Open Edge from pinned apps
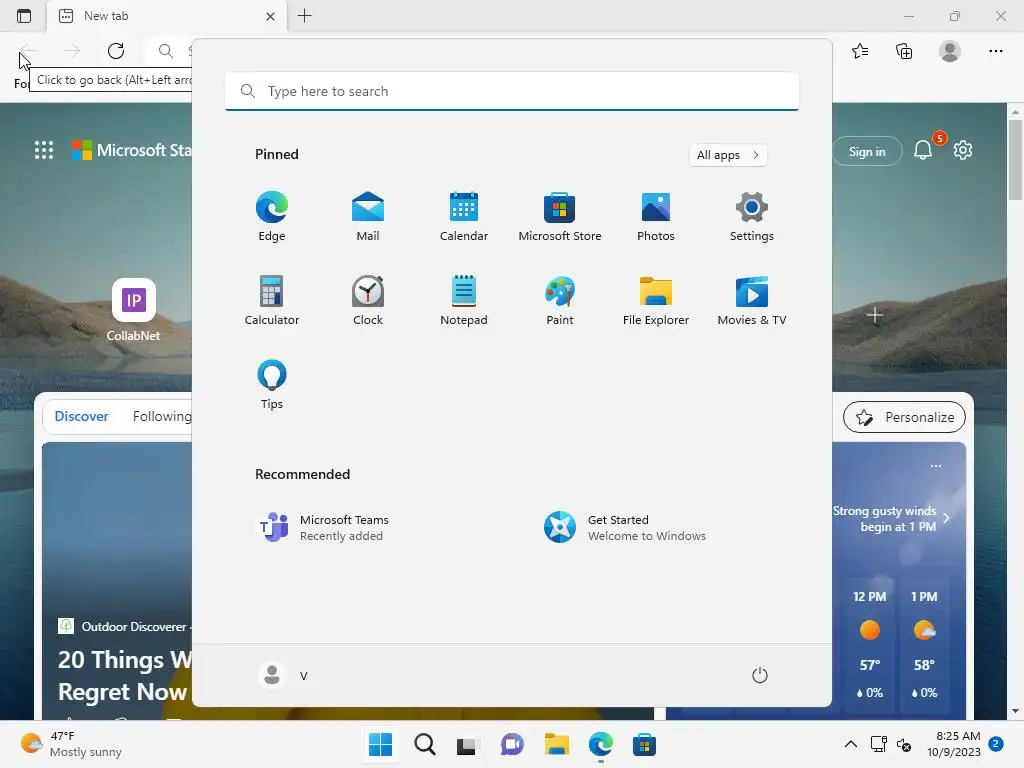The image size is (1024, 768). pos(272,217)
